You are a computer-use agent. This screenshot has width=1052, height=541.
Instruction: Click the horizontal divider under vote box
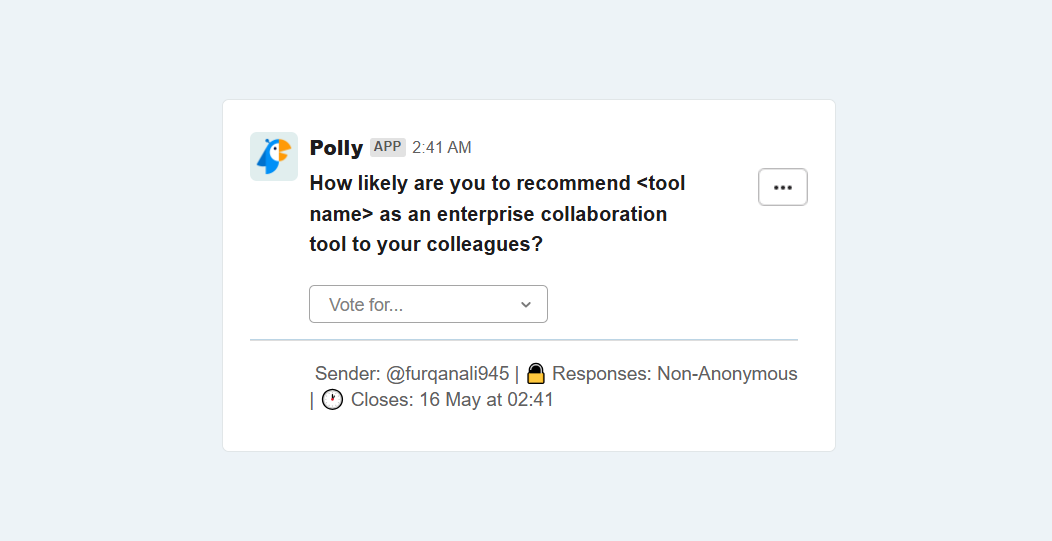[x=524, y=340]
